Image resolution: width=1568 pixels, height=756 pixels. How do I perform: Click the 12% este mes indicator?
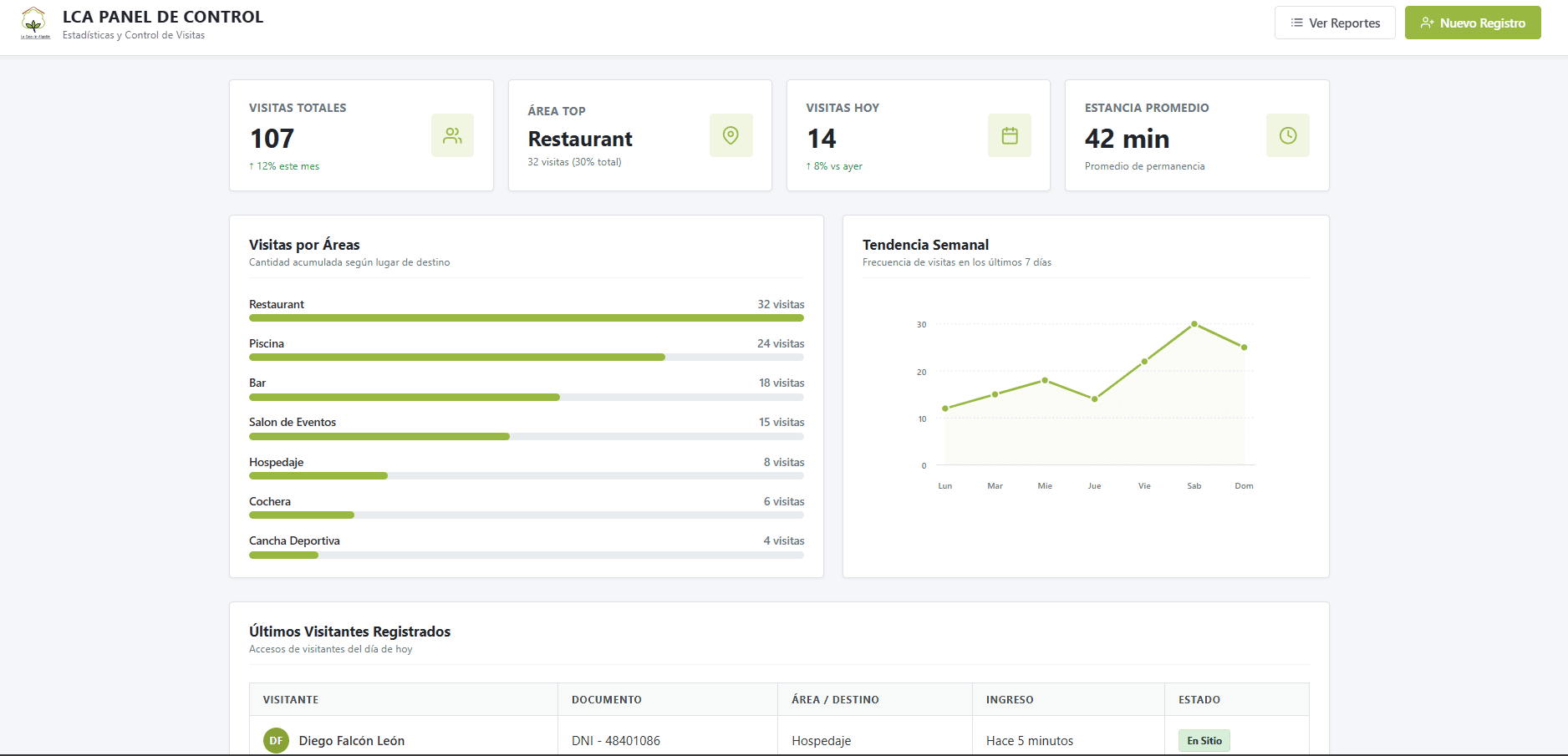tap(284, 166)
